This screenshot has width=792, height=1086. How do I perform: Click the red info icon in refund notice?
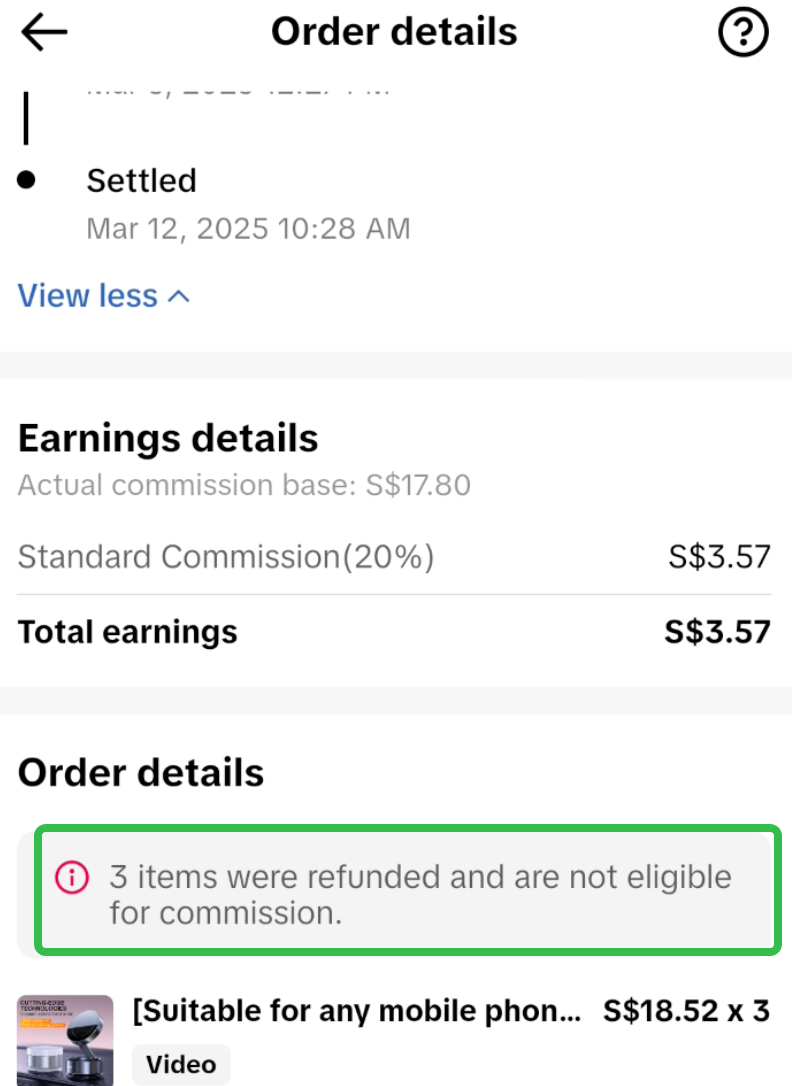[72, 878]
